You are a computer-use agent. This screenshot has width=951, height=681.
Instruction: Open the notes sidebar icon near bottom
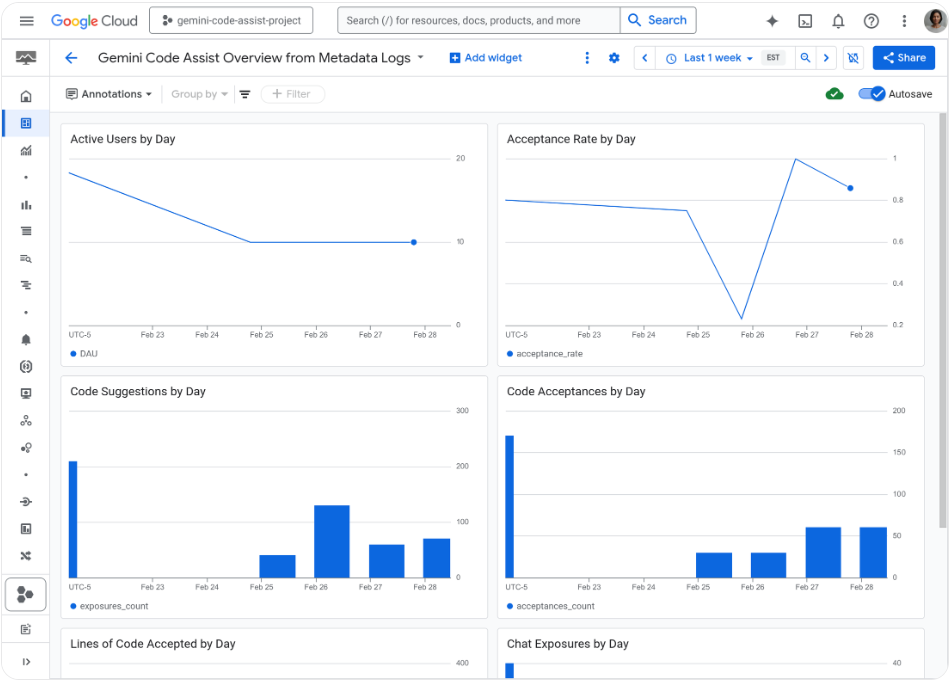point(26,629)
